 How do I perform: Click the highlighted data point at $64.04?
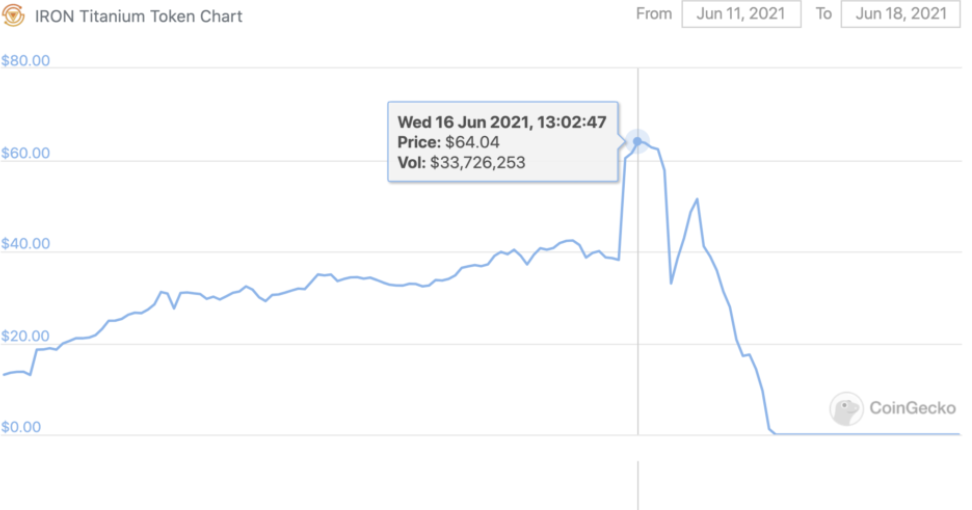637,141
